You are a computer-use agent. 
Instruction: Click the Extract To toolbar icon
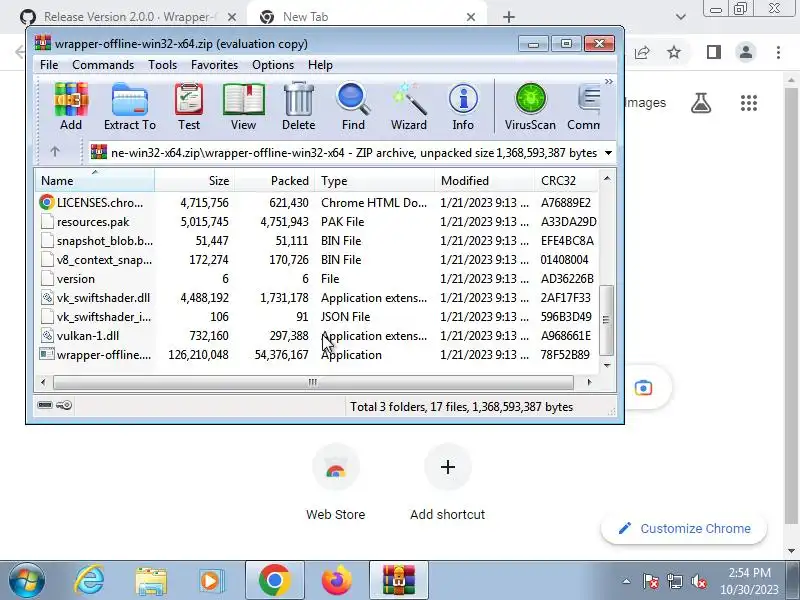tap(130, 106)
